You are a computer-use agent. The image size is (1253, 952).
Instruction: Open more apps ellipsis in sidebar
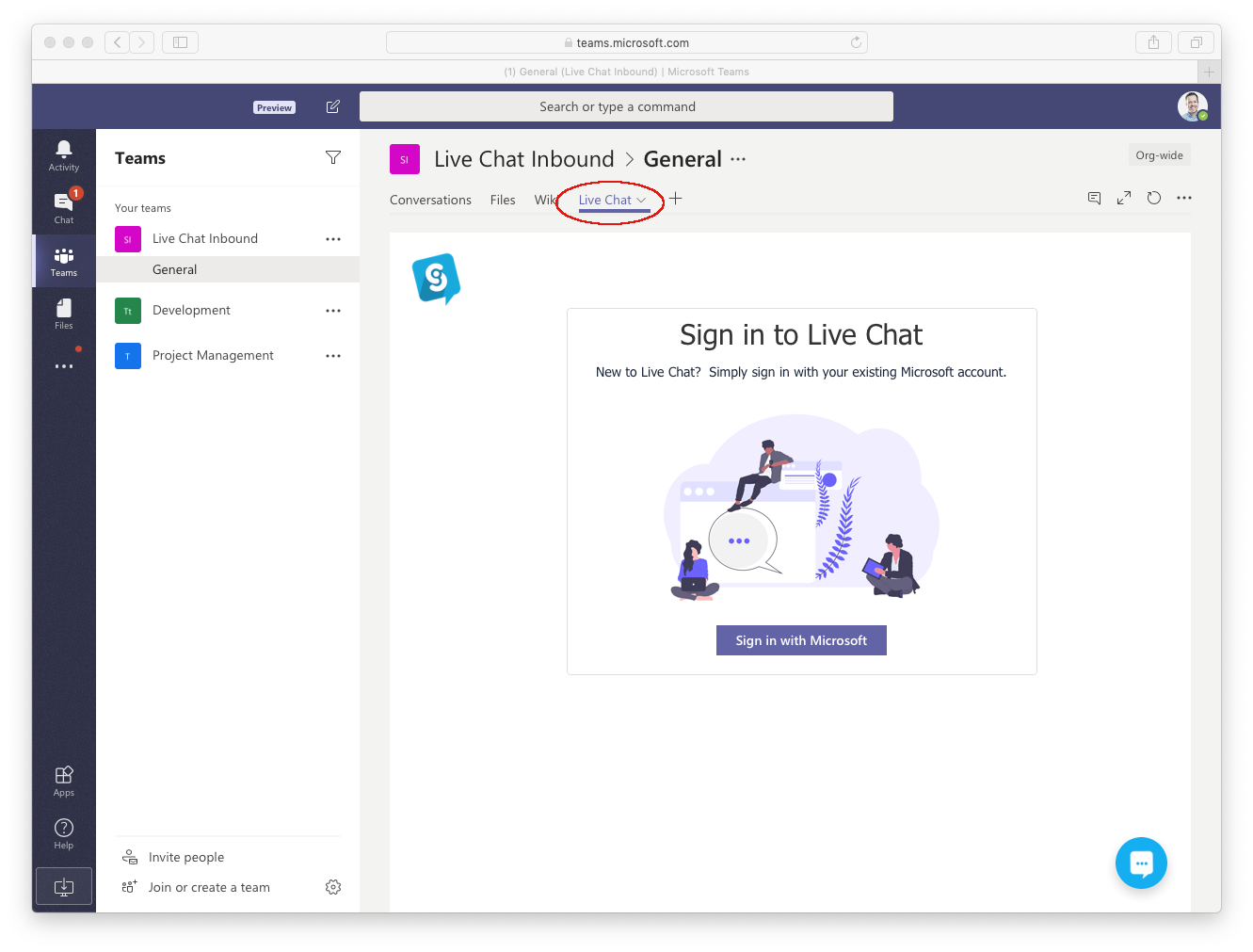[64, 366]
